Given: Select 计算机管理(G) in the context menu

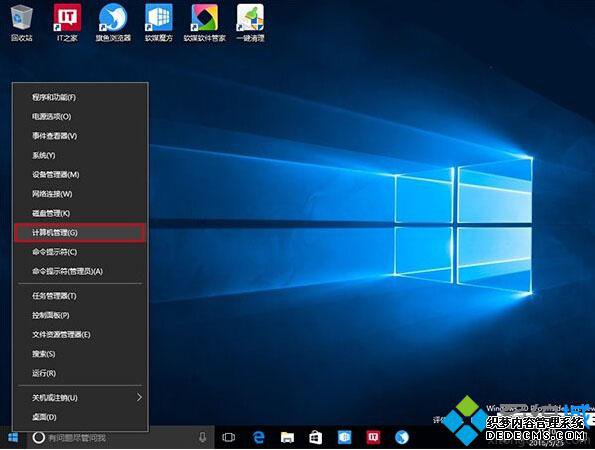Looking at the screenshot, I should tap(80, 233).
